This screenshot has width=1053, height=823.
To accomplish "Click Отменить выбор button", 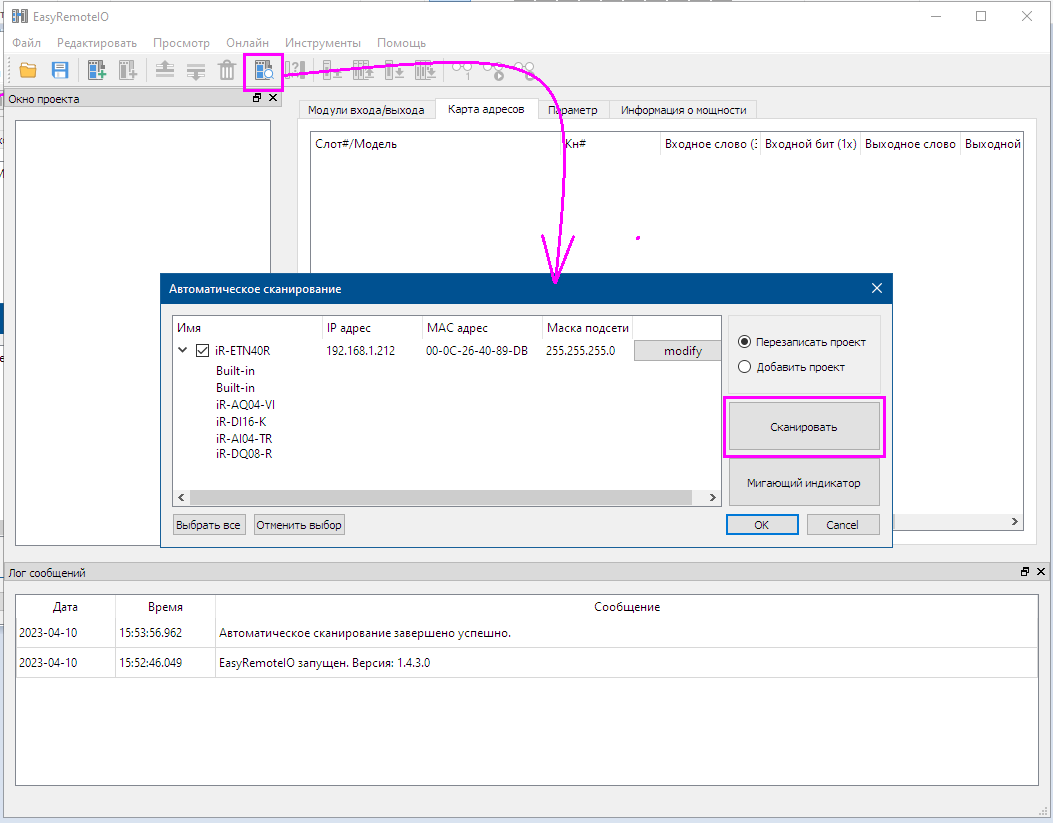I will click(x=299, y=525).
